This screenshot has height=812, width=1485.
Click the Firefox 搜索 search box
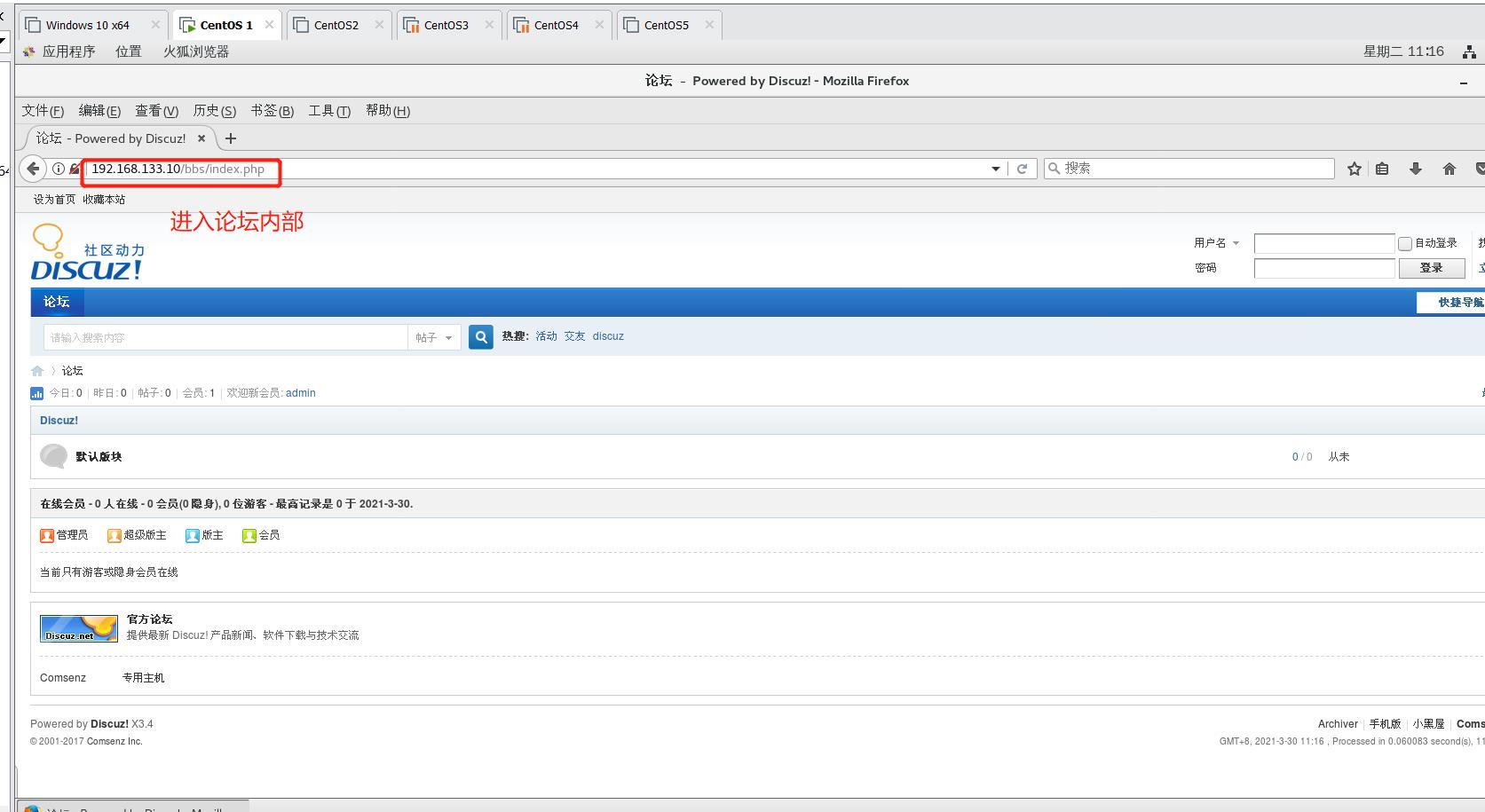(x=1189, y=169)
